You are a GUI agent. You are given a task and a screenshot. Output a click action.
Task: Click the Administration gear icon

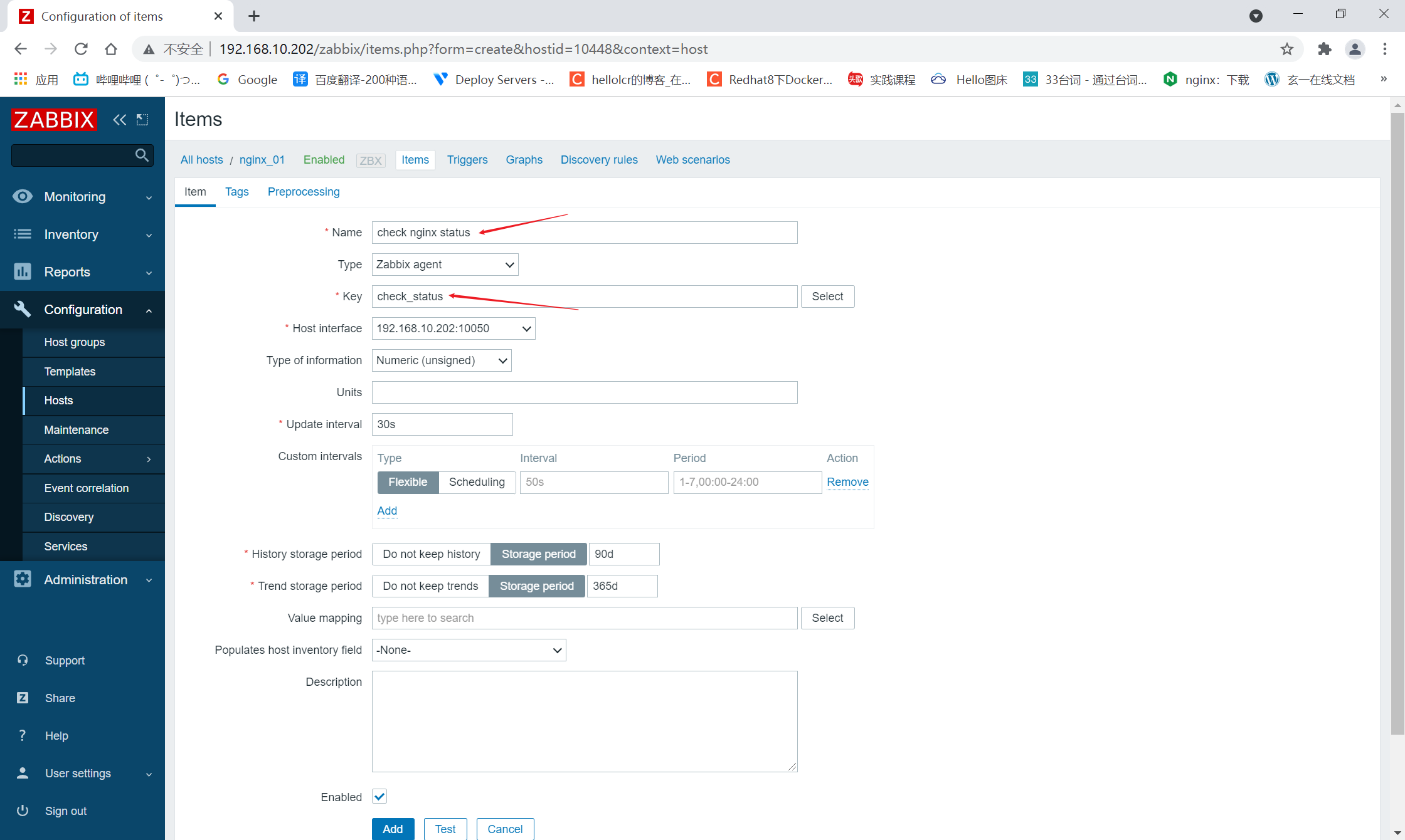coord(23,579)
